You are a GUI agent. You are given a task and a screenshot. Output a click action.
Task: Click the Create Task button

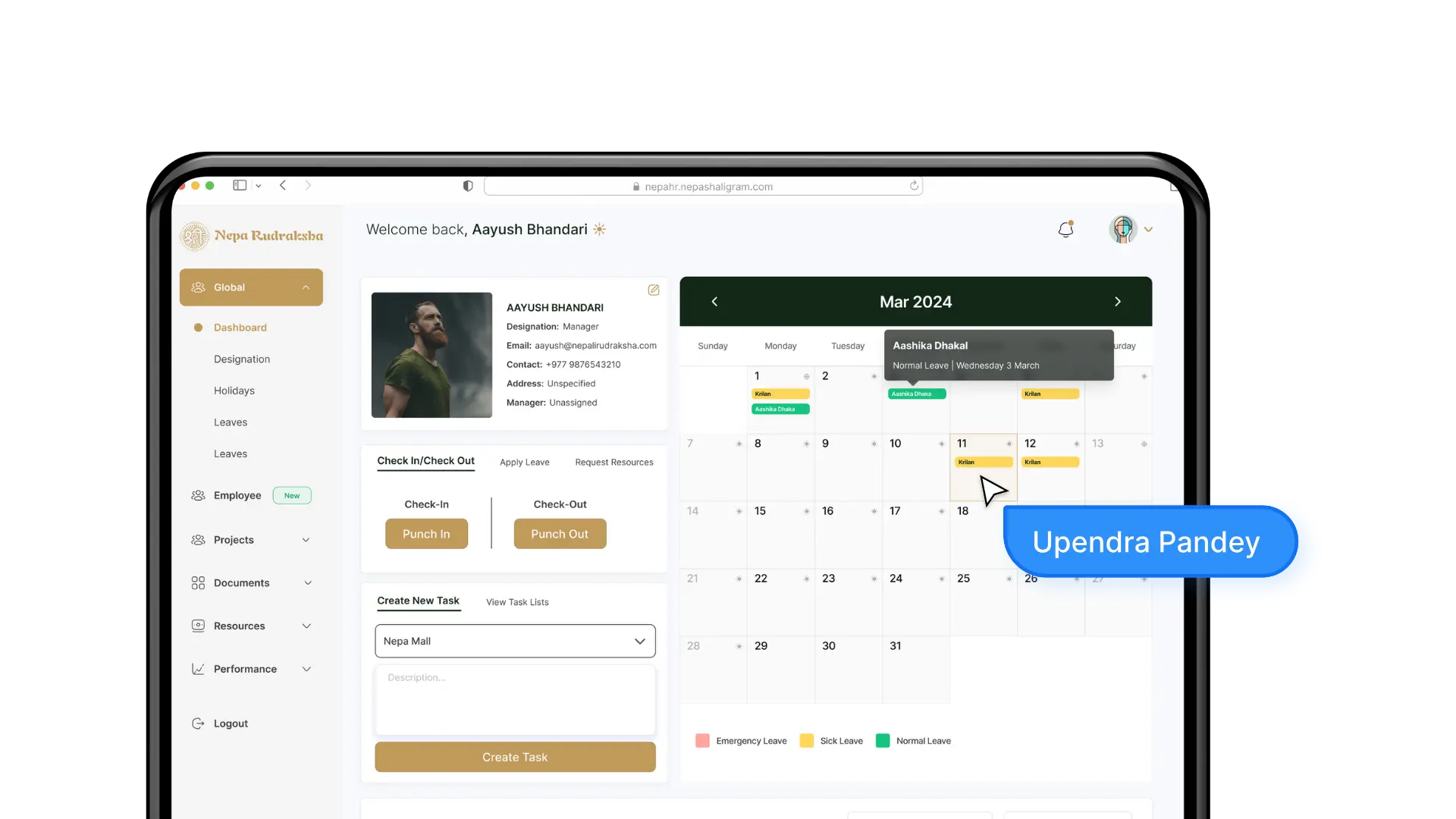[515, 757]
